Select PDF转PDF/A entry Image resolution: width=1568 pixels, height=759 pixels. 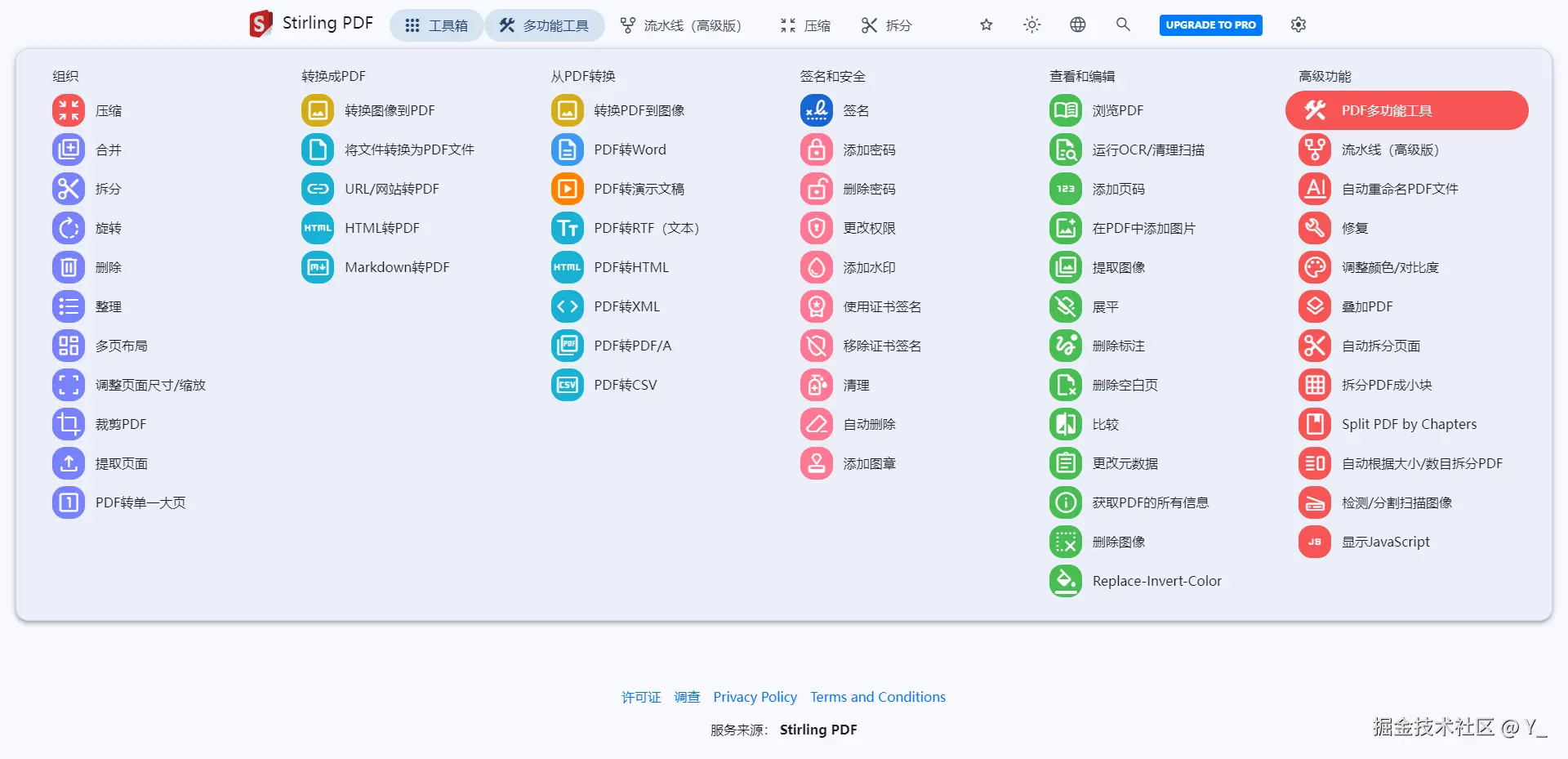(x=612, y=346)
